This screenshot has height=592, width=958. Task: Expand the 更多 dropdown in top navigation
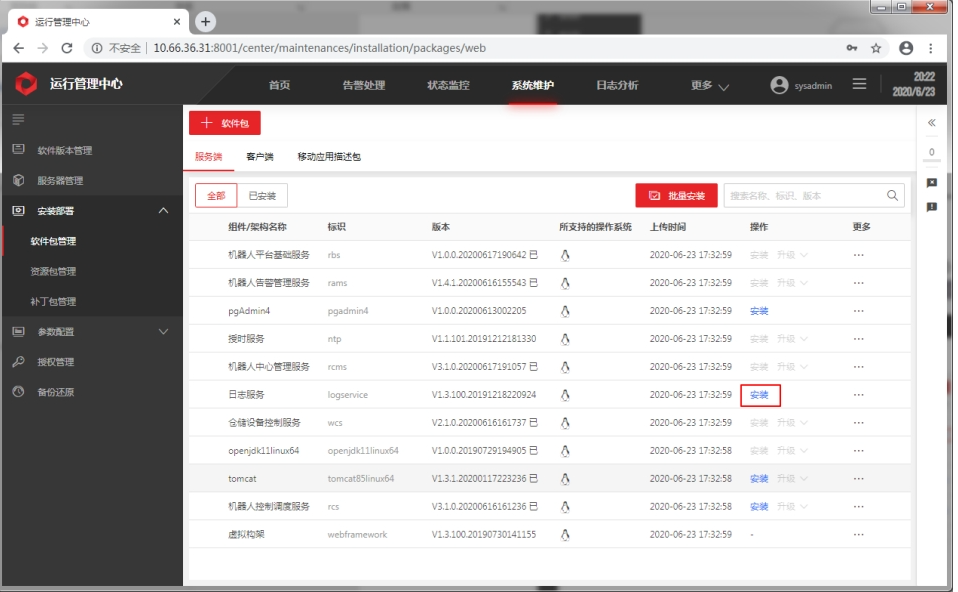(710, 86)
